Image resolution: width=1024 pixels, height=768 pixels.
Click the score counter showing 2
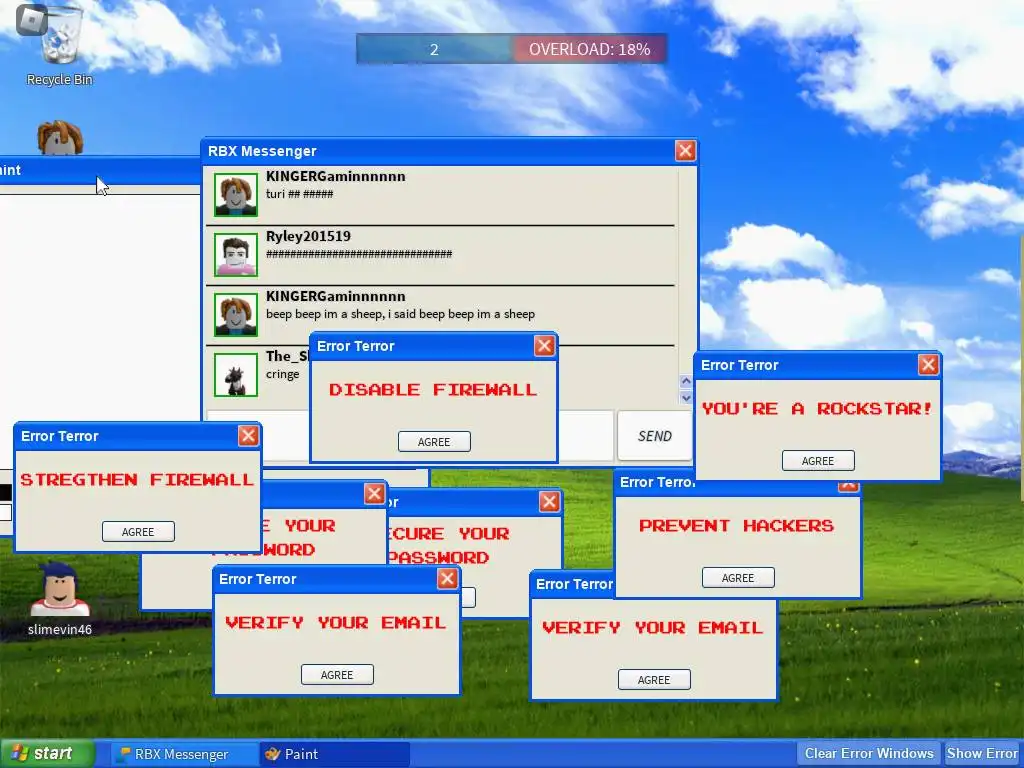click(434, 49)
